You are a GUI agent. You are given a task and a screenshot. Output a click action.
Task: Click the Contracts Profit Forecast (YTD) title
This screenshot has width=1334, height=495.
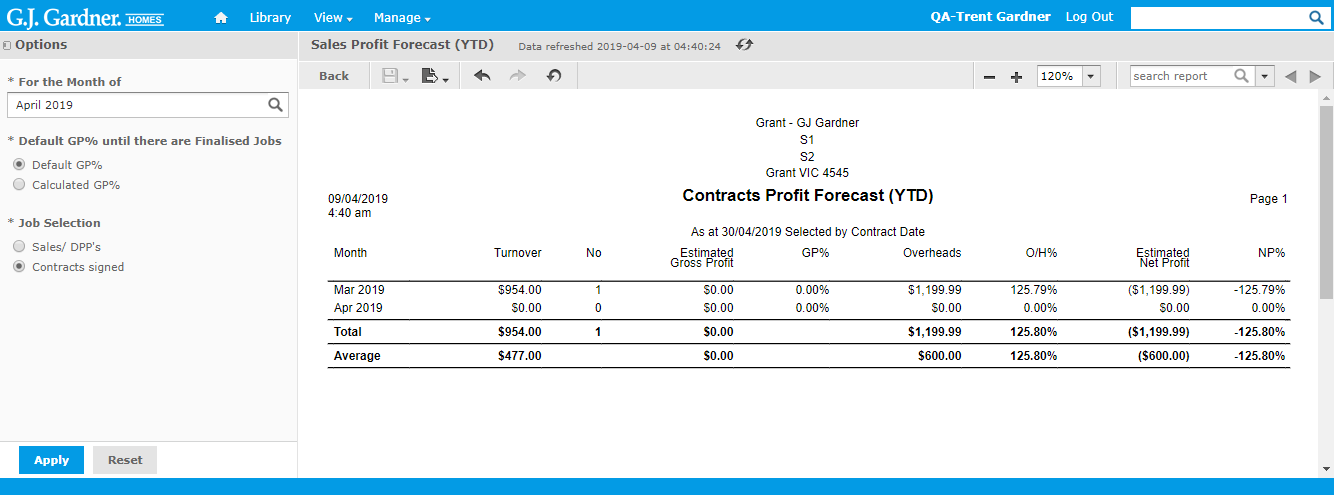808,196
